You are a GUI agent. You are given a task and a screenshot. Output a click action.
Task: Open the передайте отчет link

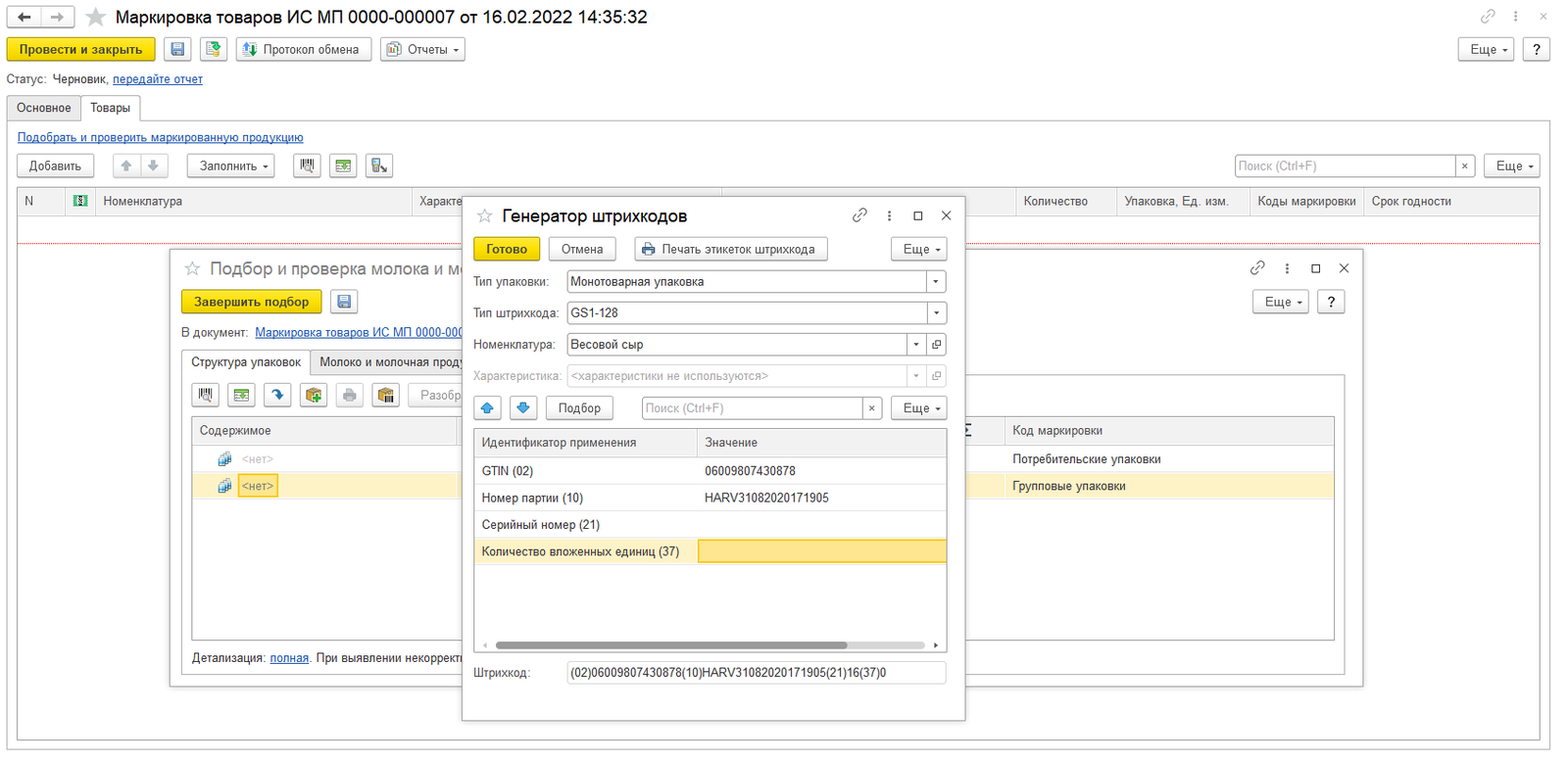click(158, 79)
